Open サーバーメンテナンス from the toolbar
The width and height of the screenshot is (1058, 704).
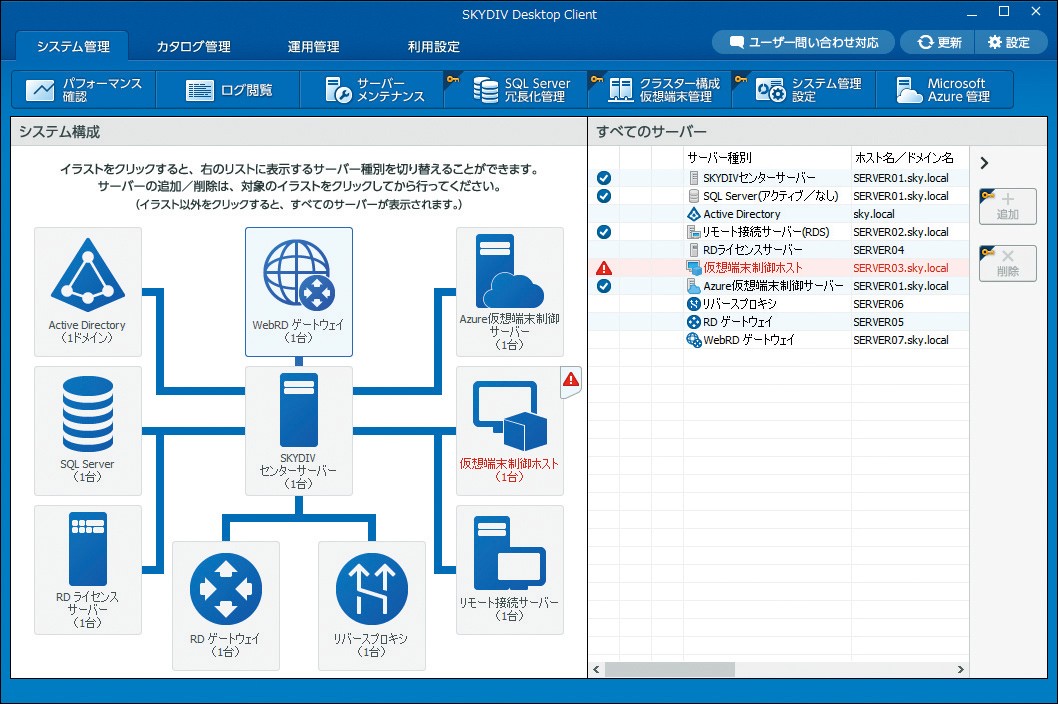pos(372,90)
